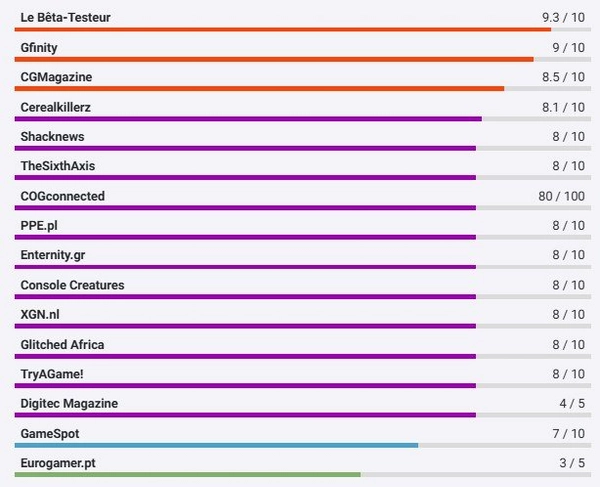Select the Eurogamer.pt review
Image resolution: width=600 pixels, height=487 pixels.
click(x=58, y=464)
